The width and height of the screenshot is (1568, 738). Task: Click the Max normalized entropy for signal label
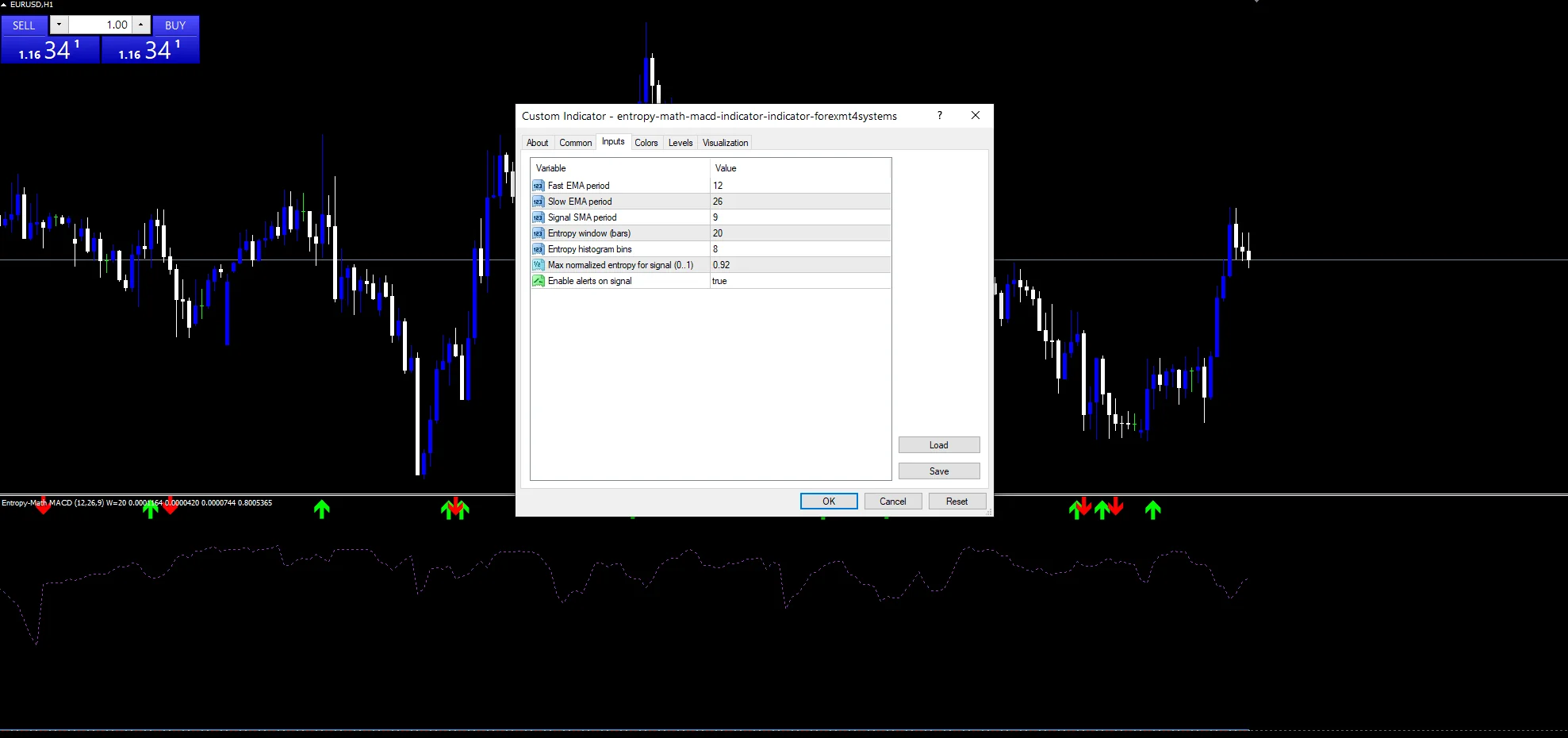(x=621, y=265)
